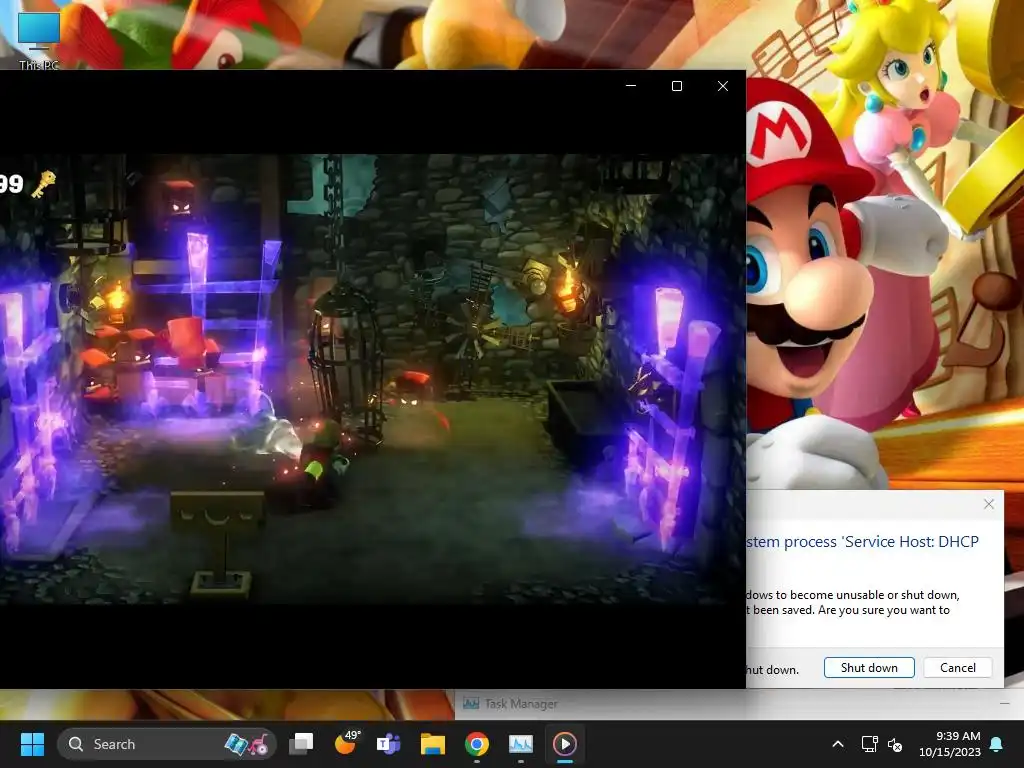Open the network status tray icon

[x=869, y=744]
